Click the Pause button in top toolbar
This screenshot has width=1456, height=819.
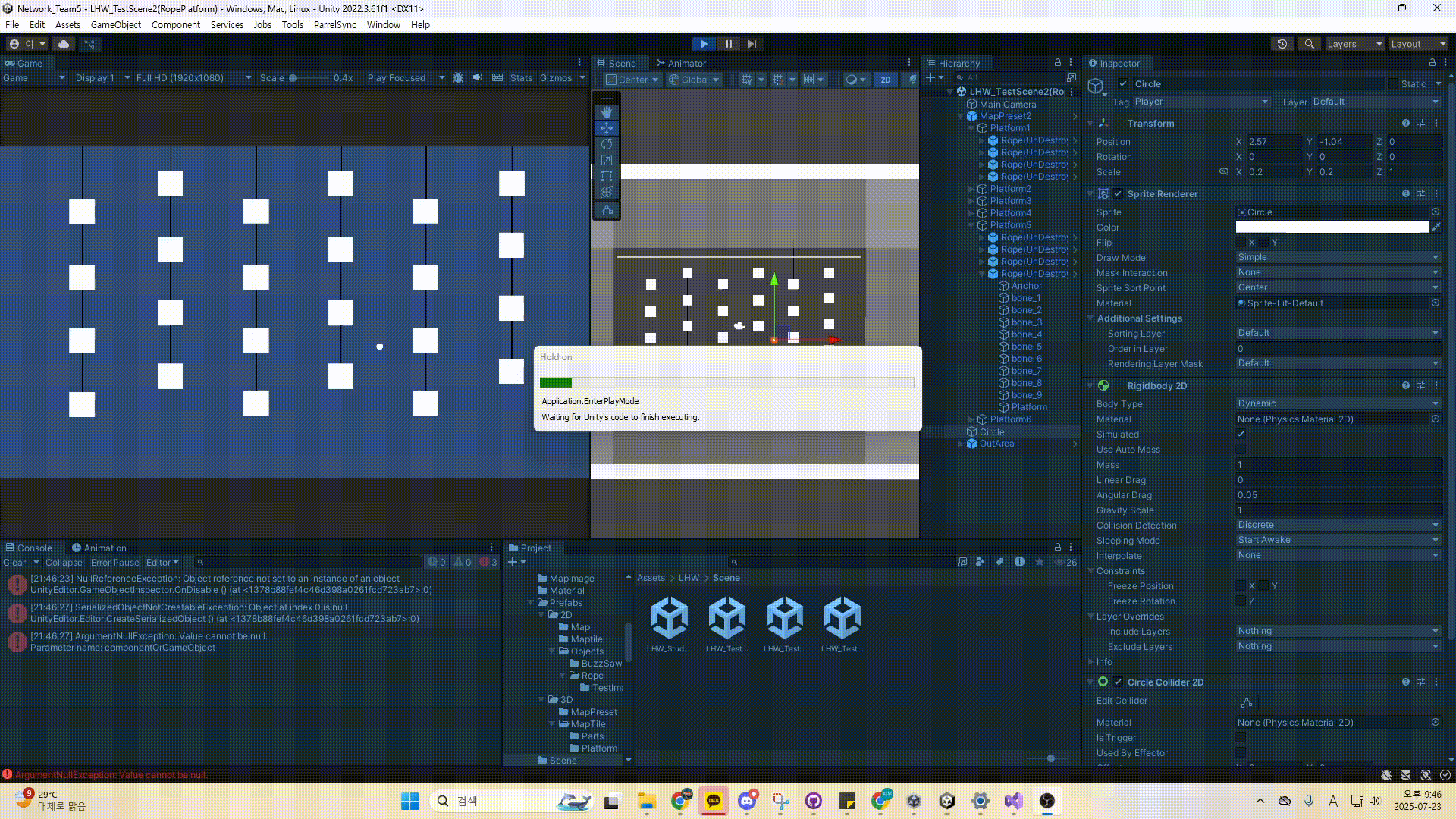728,44
